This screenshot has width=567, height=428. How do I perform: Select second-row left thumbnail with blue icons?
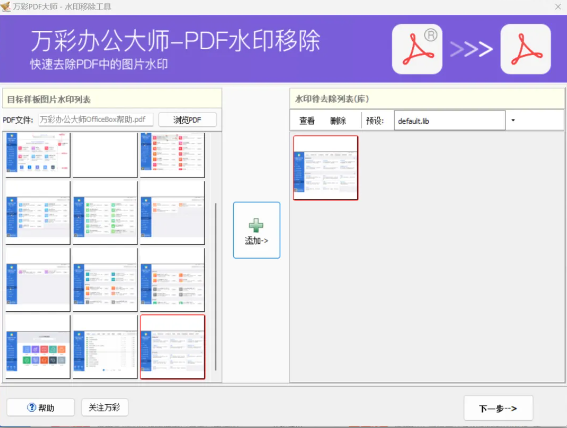click(38, 213)
